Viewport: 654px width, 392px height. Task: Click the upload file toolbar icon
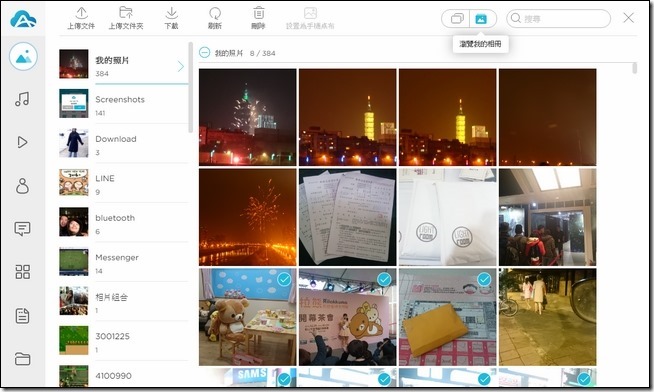81,19
